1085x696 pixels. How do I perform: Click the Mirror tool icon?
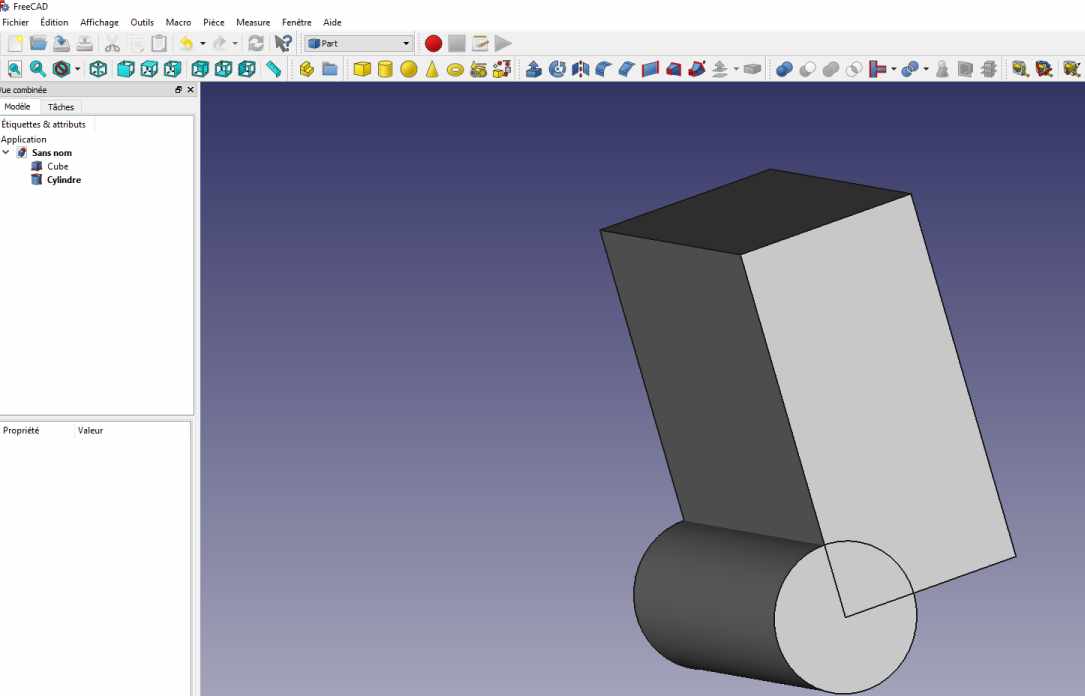click(580, 69)
